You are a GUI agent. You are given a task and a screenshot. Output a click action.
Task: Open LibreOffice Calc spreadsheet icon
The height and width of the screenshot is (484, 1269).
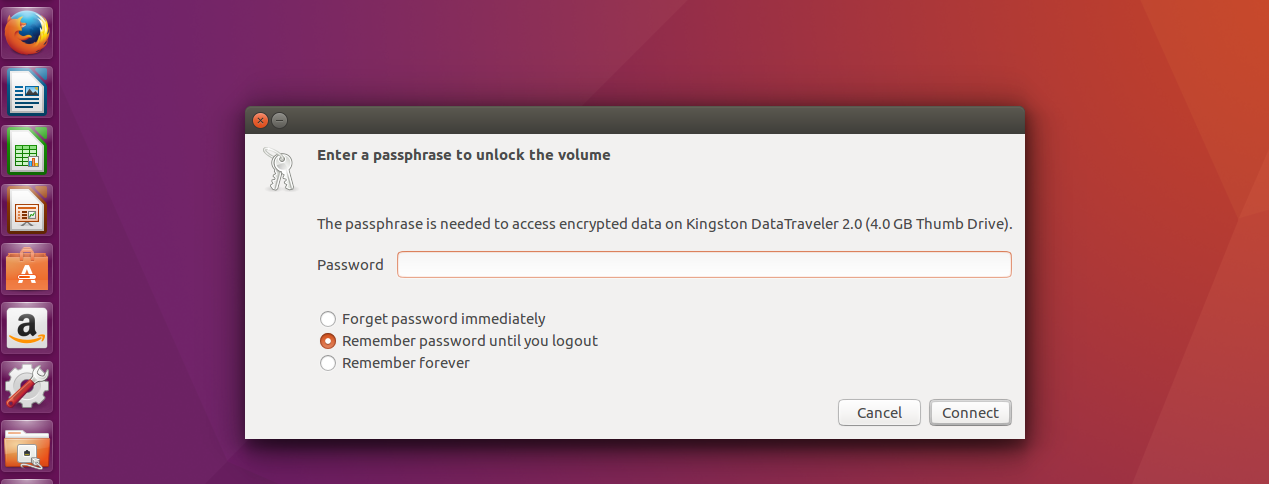pos(28,151)
